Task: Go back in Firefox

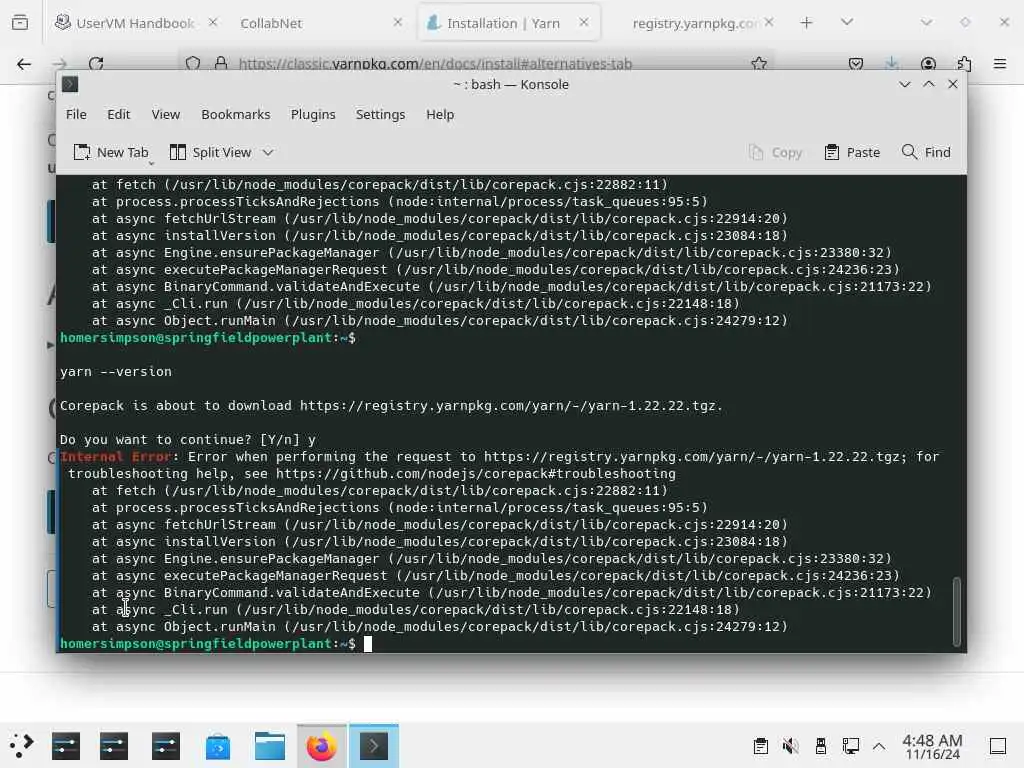Action: point(24,63)
